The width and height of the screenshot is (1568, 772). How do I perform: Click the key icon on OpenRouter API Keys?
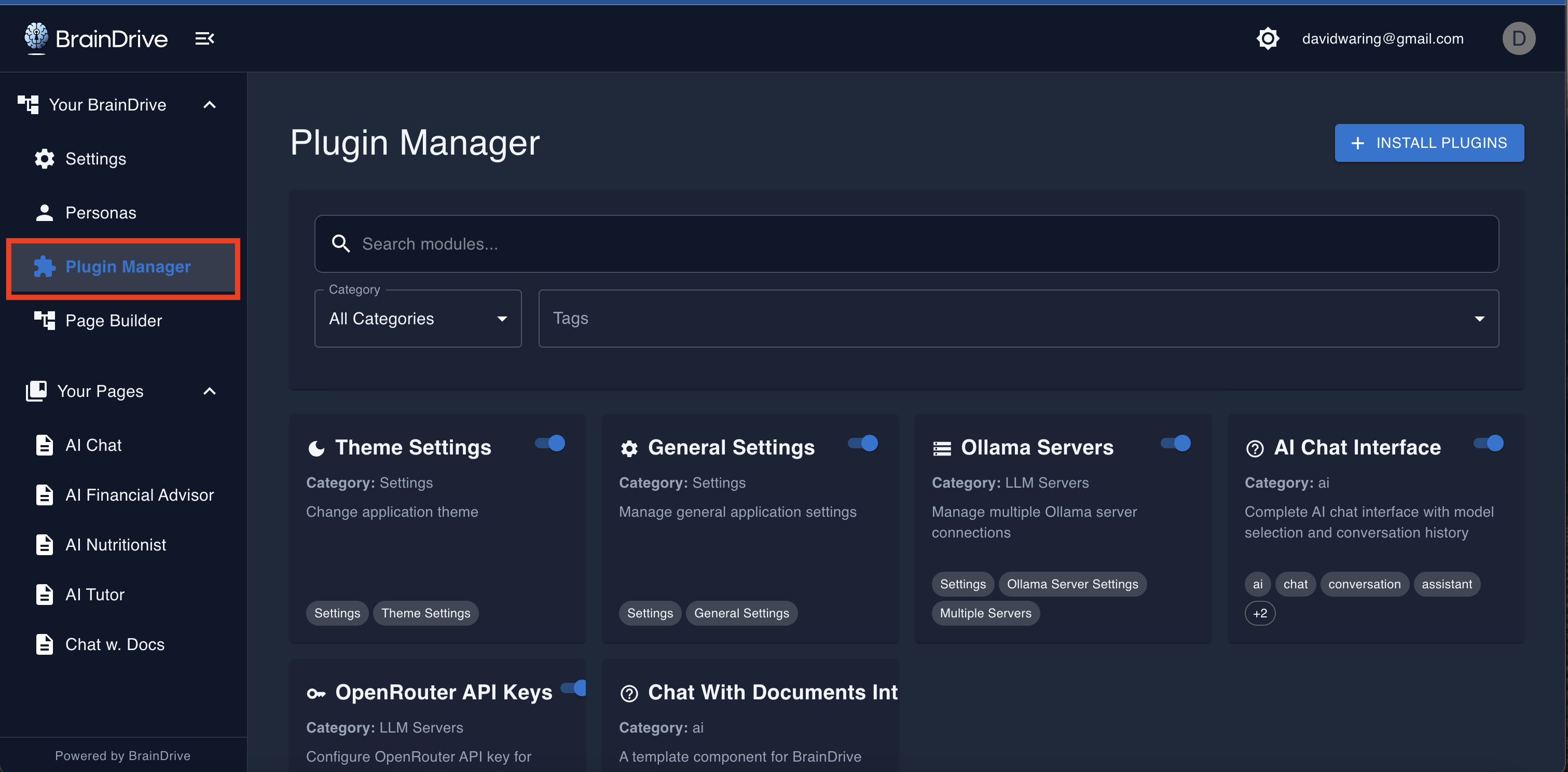(316, 693)
